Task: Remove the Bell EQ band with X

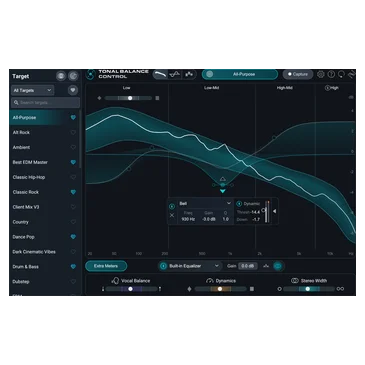Action: coord(172,215)
